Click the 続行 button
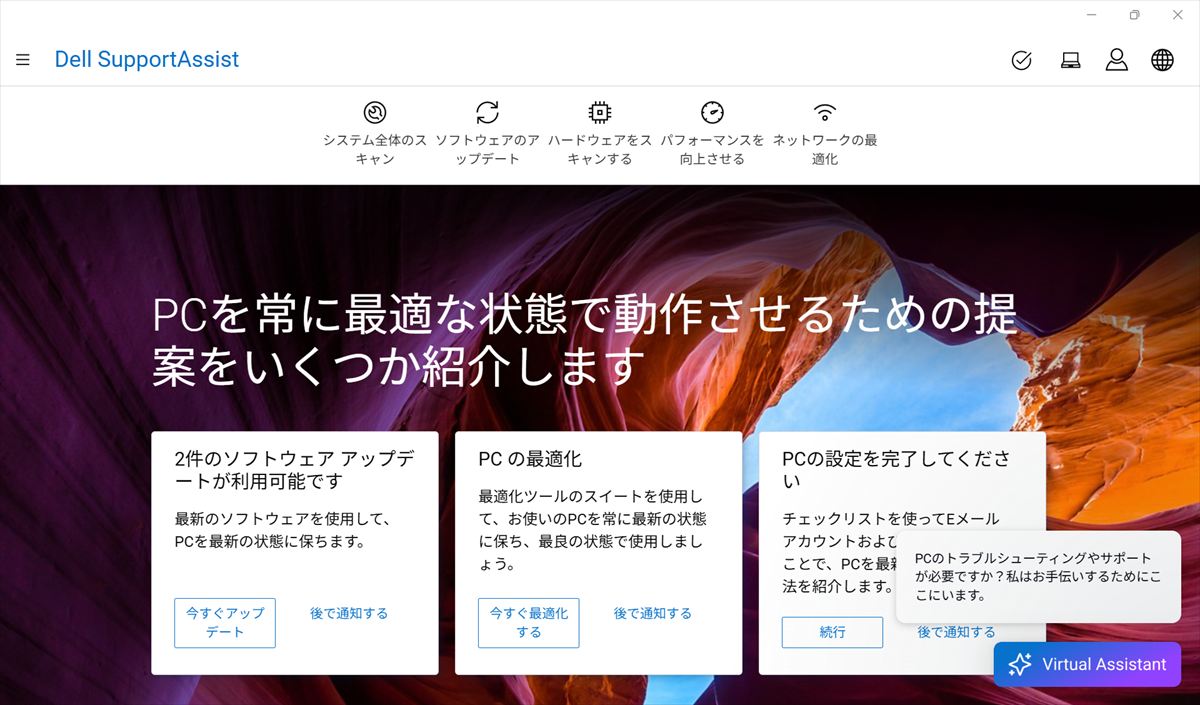Image resolution: width=1200 pixels, height=705 pixels. (x=832, y=632)
